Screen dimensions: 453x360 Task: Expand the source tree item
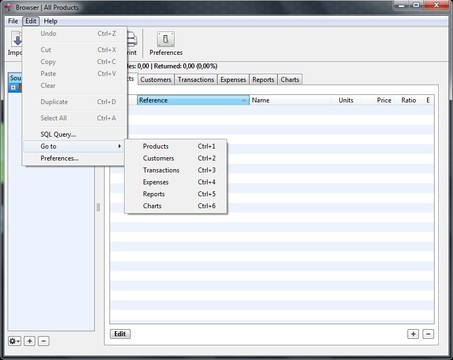[13, 88]
